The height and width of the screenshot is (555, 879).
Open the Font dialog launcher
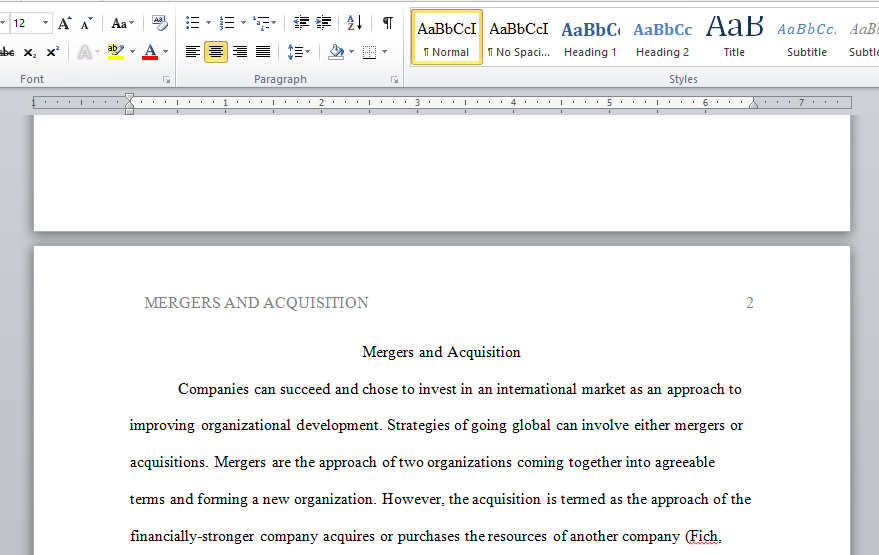(x=166, y=80)
